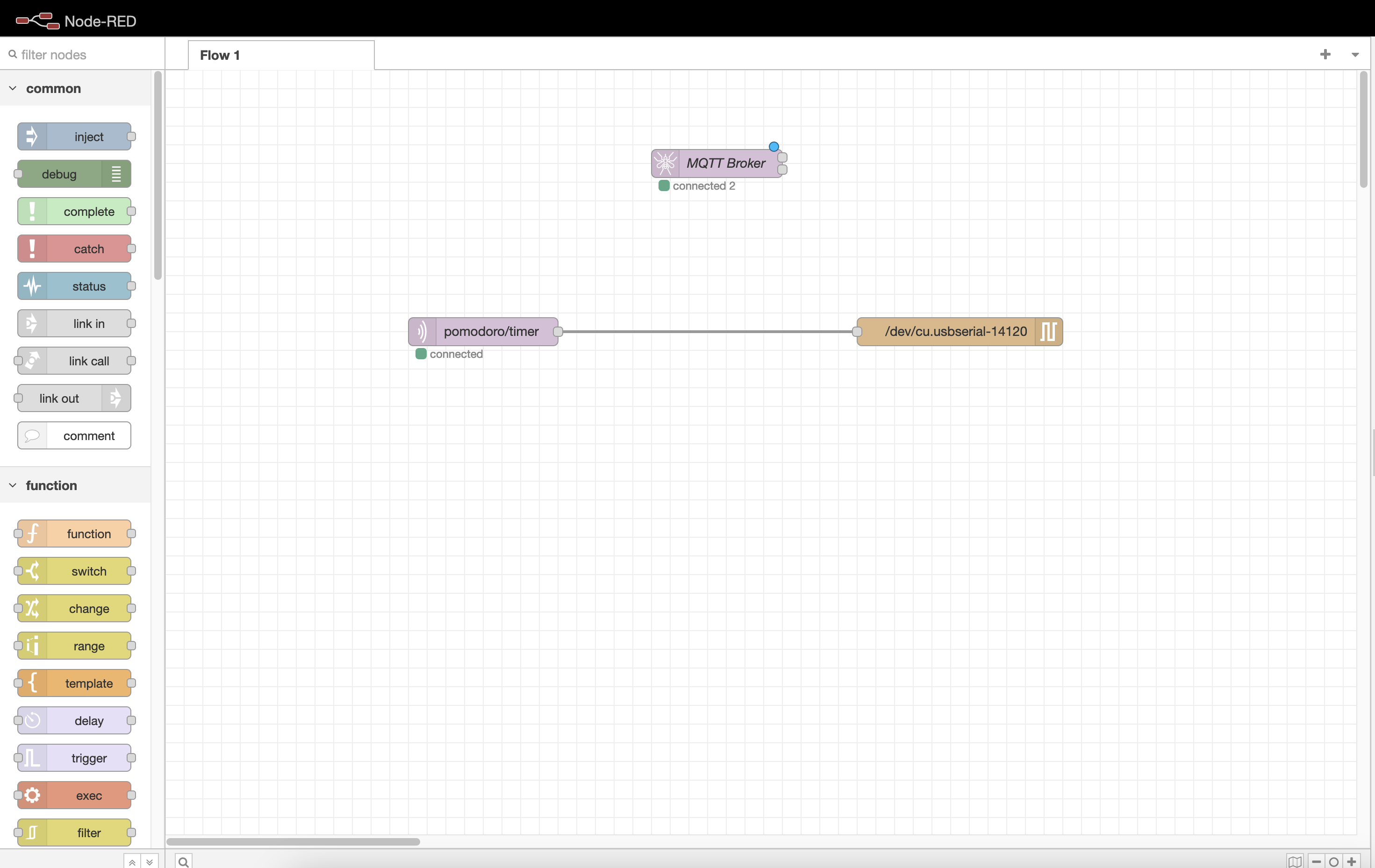
Task: Pick the catch node from the palette
Action: coord(75,249)
